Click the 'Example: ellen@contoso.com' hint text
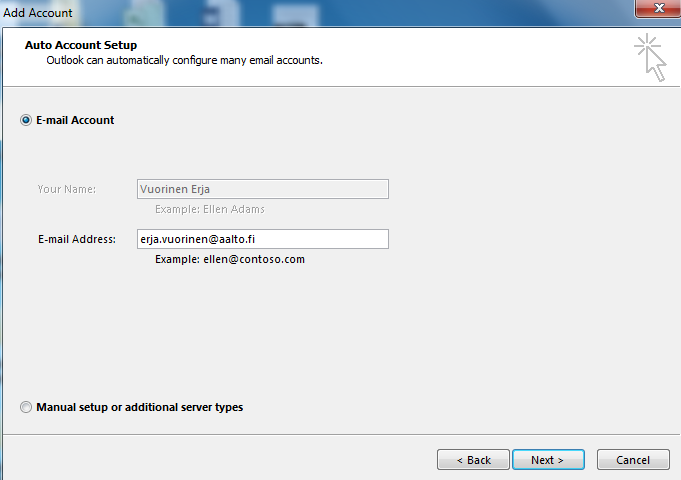Viewport: 681px width, 480px height. pos(229,259)
